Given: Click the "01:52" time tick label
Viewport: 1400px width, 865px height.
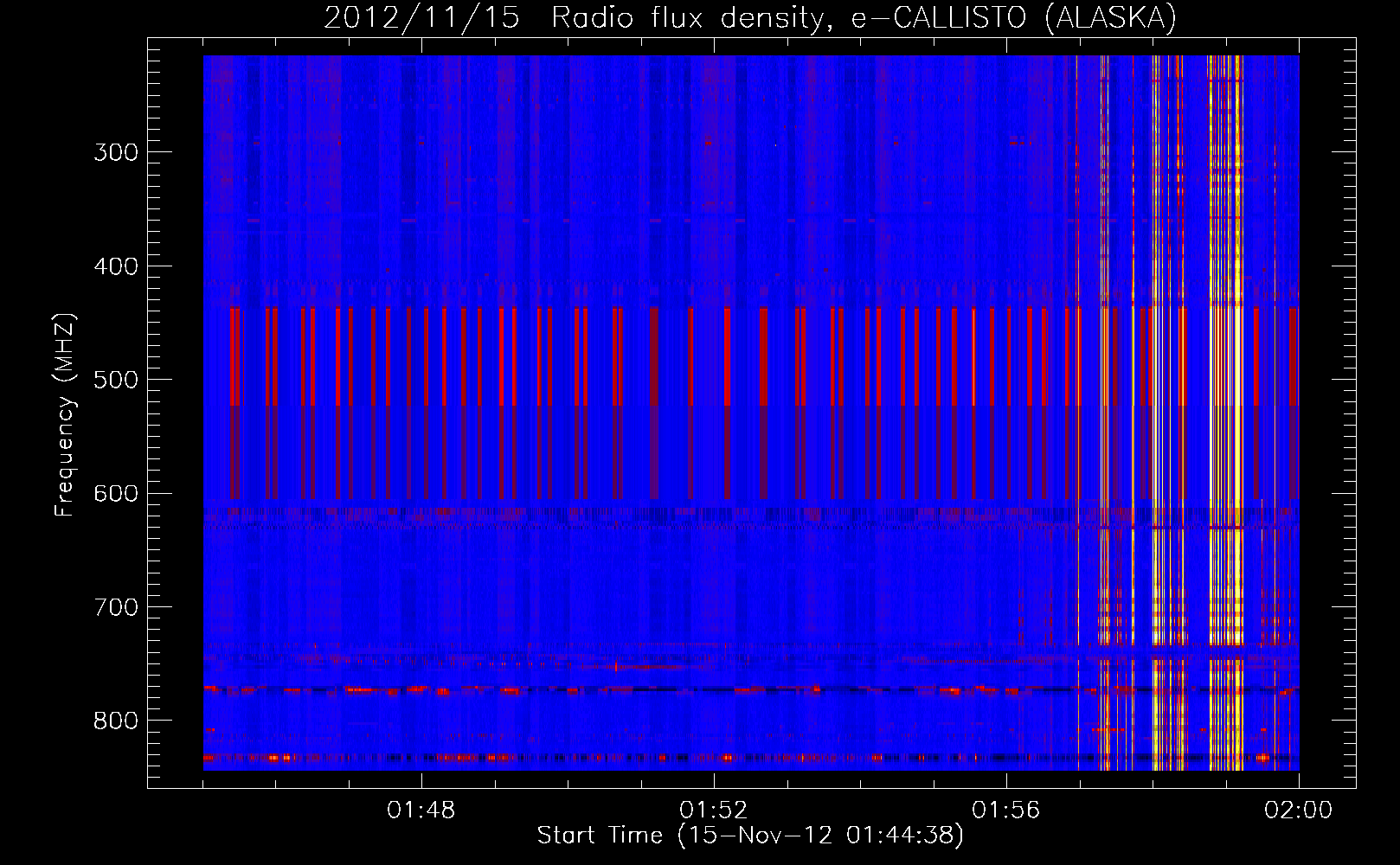Looking at the screenshot, I should click(x=714, y=811).
